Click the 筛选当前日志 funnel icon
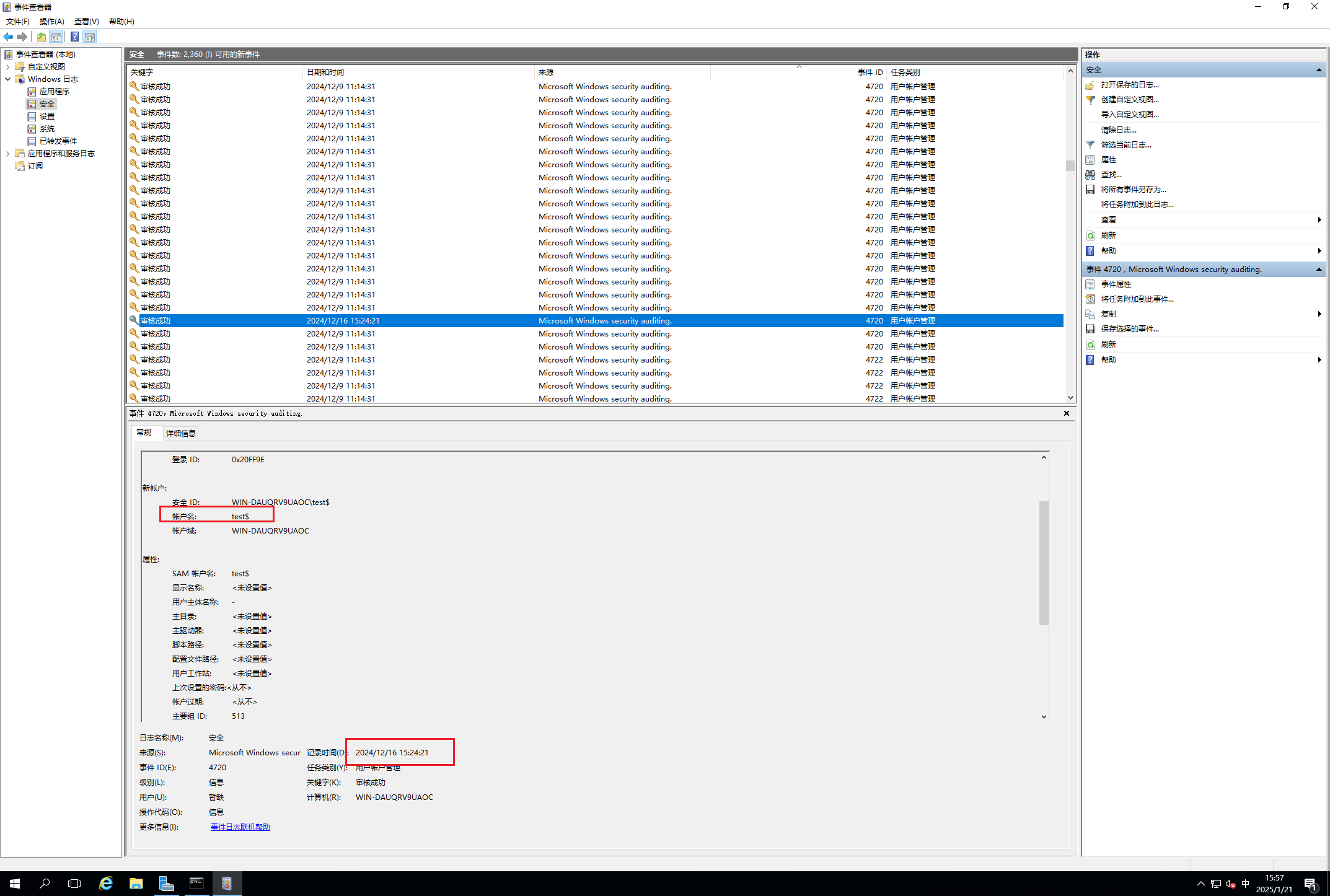Screen dimensions: 1330x896 click(x=1090, y=145)
